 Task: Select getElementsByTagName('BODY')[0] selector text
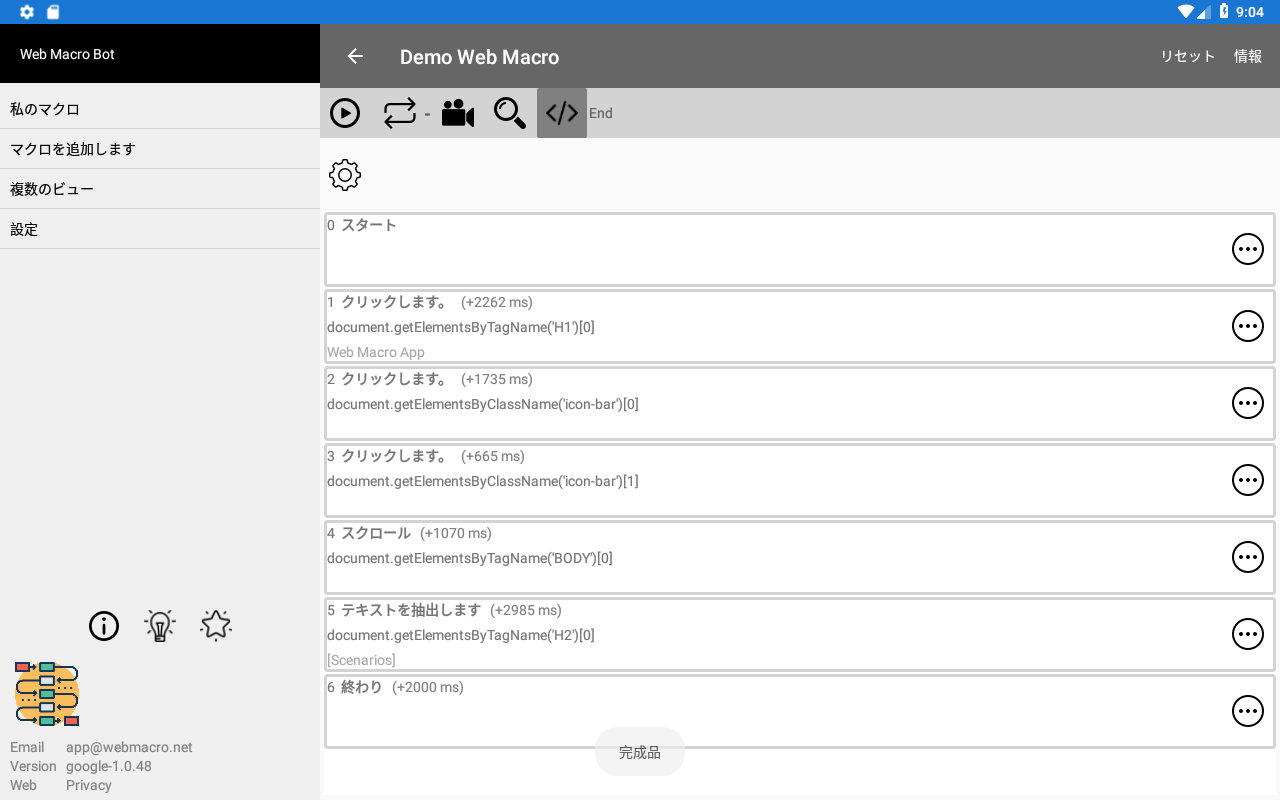tap(470, 558)
